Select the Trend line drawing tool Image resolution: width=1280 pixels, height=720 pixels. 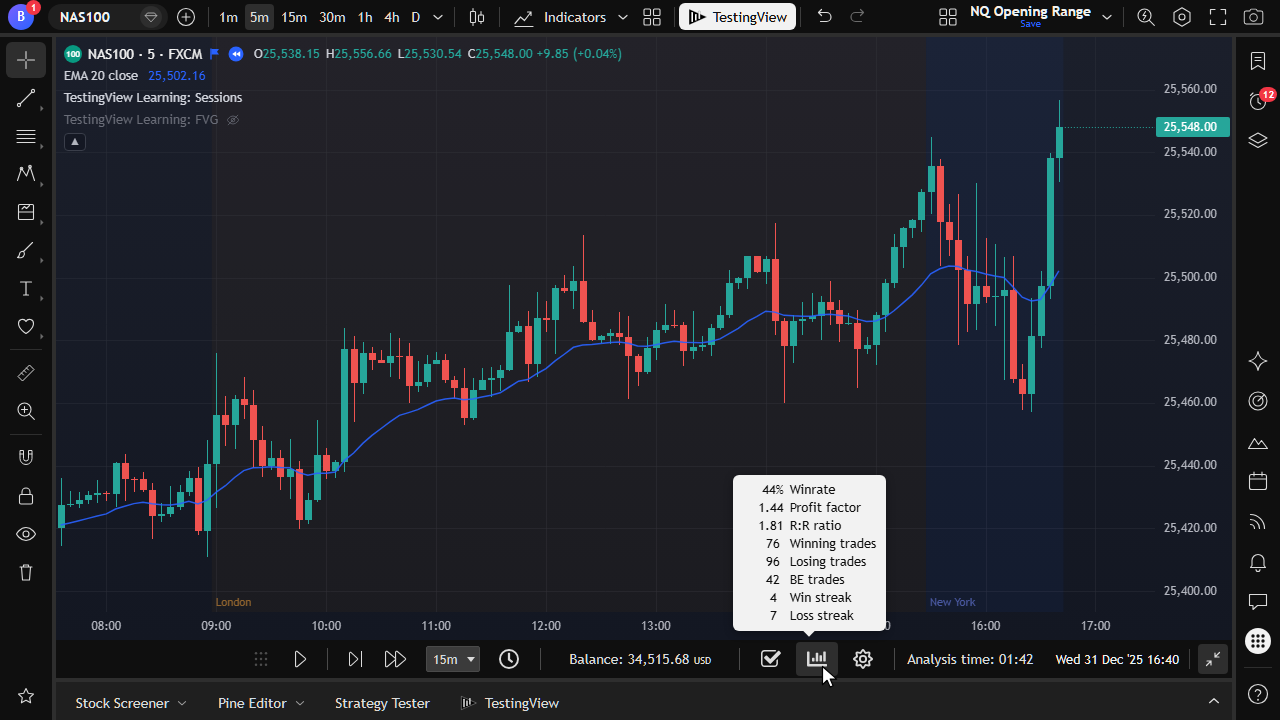point(26,99)
